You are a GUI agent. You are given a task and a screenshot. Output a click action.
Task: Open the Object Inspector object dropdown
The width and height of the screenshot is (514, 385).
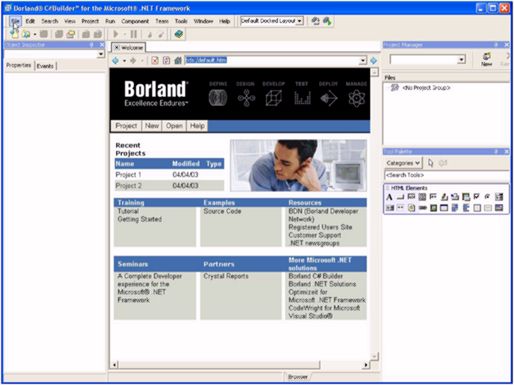[x=101, y=54]
